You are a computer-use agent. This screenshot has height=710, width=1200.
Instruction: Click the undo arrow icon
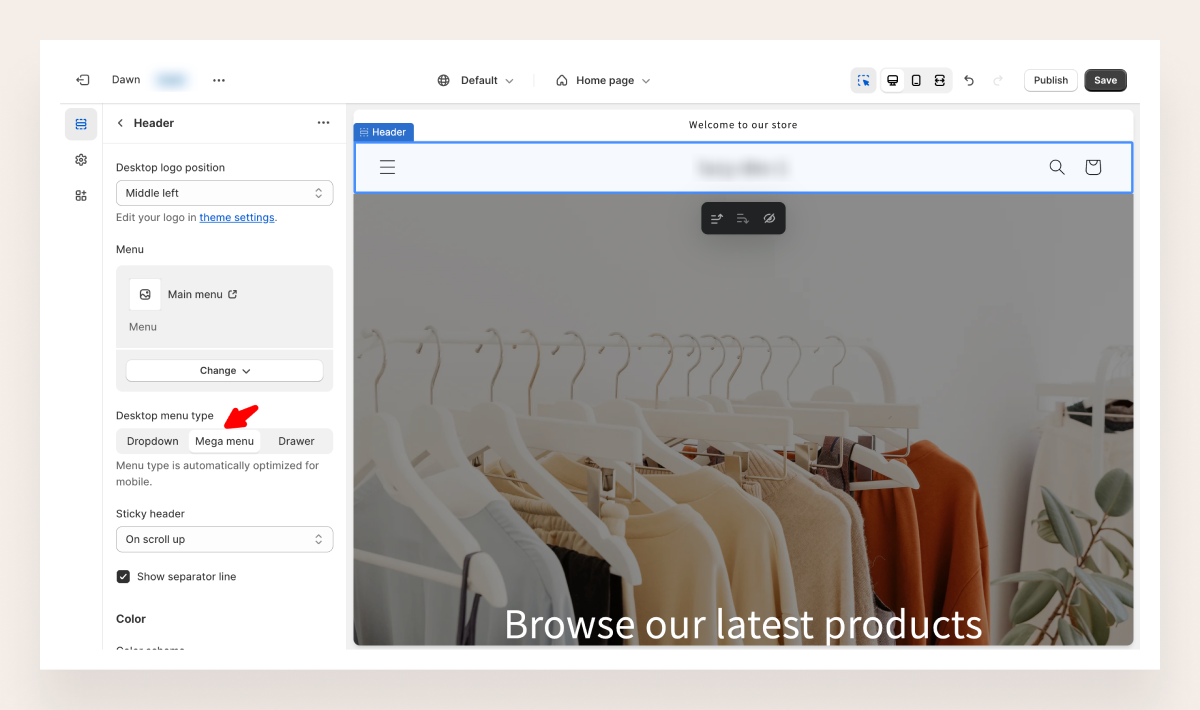pyautogui.click(x=969, y=80)
